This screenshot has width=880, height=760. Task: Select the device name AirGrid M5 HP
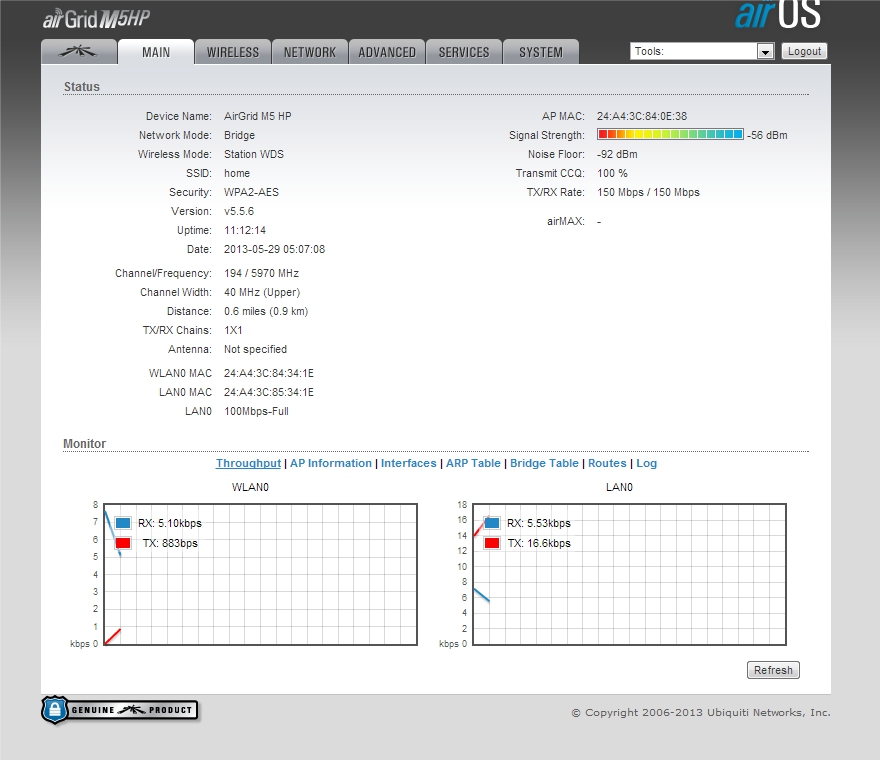coord(258,116)
